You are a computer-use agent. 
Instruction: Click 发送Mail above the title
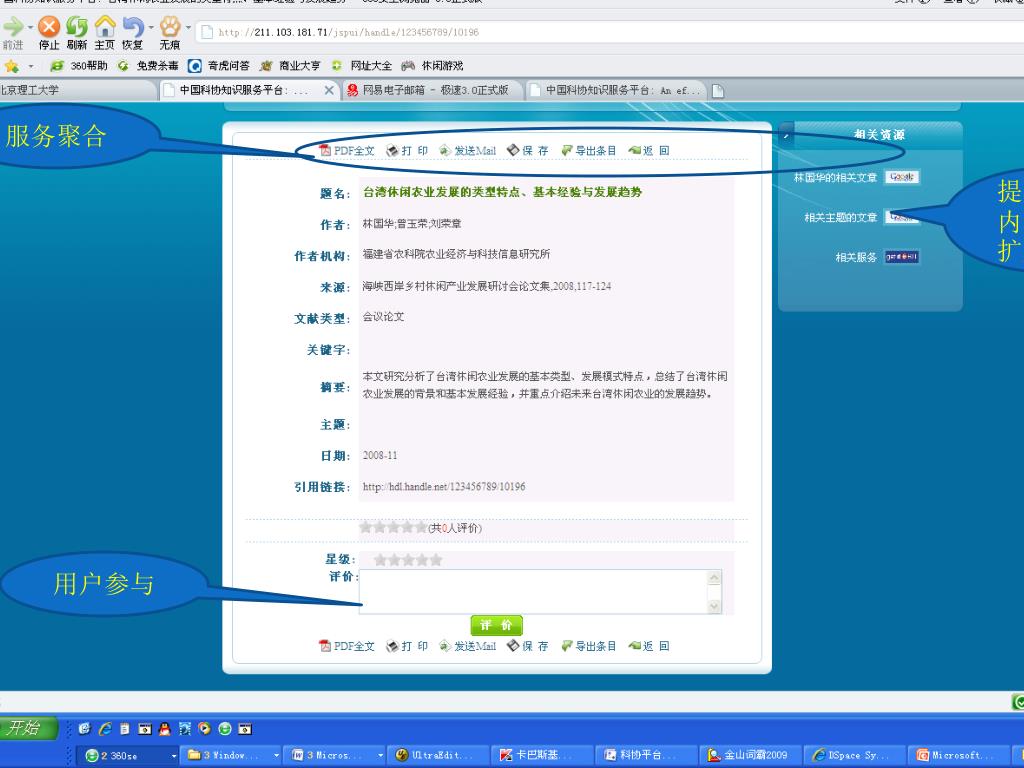468,151
